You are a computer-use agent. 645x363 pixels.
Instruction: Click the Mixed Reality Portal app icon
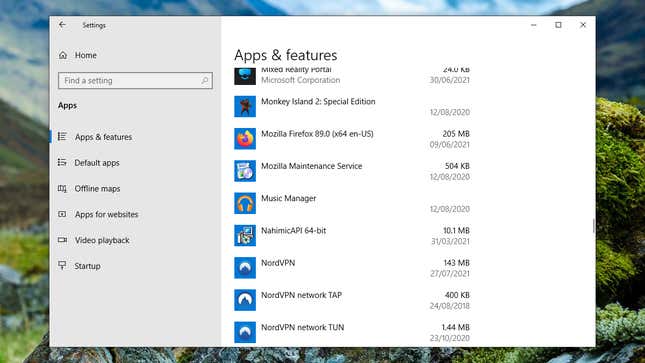[245, 76]
